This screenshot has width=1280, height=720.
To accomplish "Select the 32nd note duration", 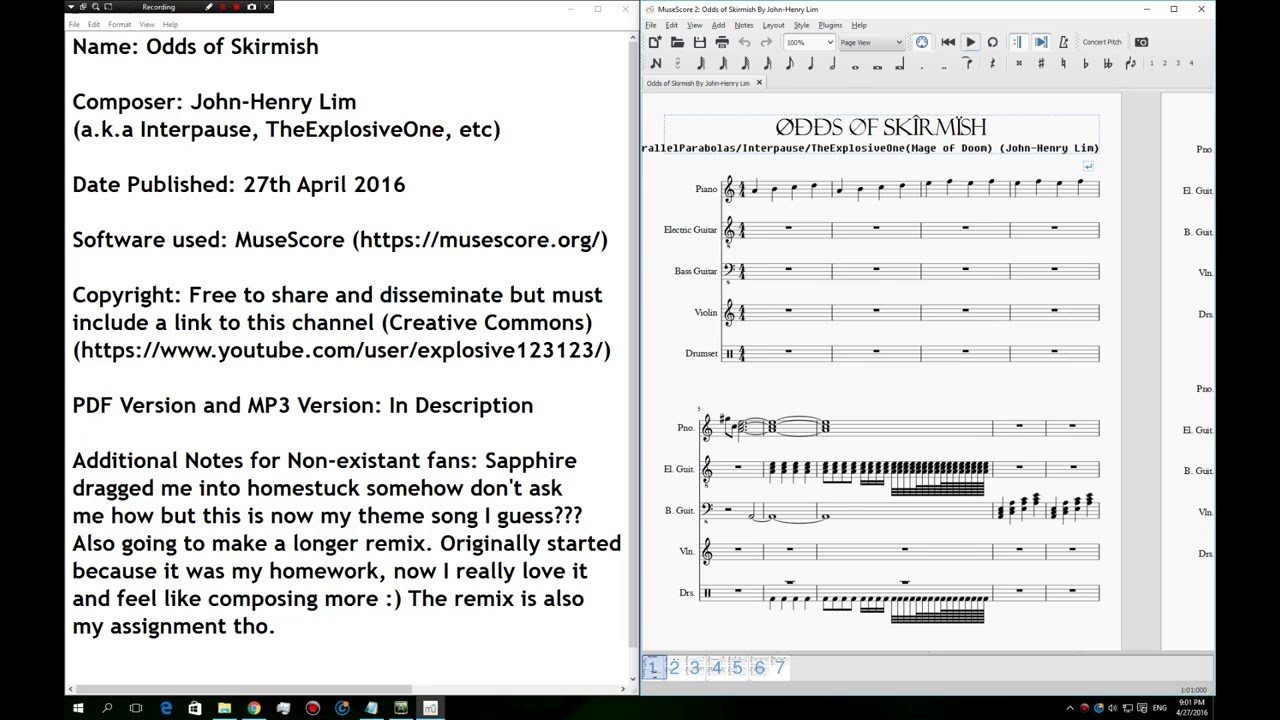I will 745,63.
